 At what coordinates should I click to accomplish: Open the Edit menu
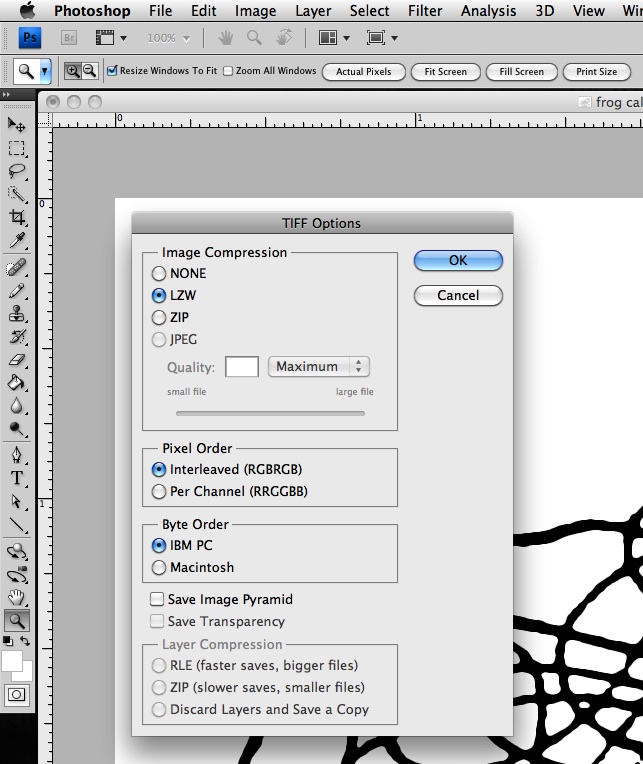coord(204,10)
